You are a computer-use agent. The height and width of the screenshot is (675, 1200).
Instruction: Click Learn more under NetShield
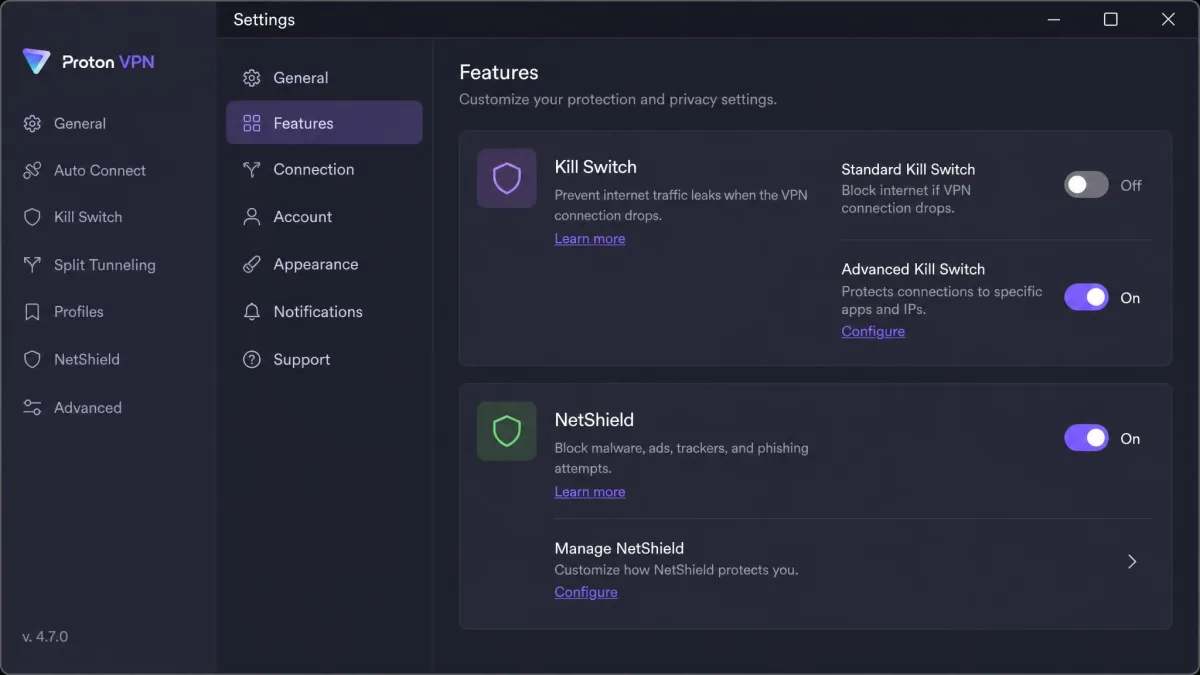(590, 492)
